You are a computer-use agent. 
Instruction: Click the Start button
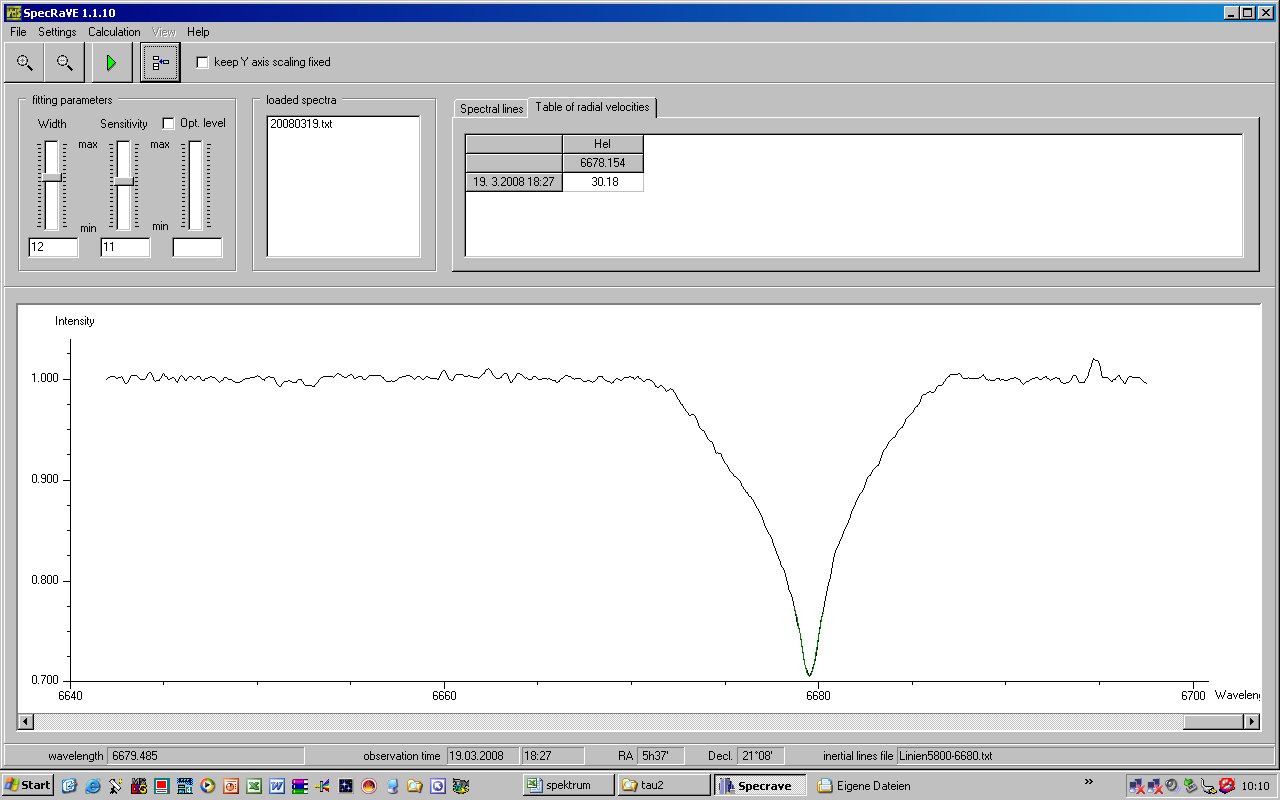pyautogui.click(x=28, y=785)
